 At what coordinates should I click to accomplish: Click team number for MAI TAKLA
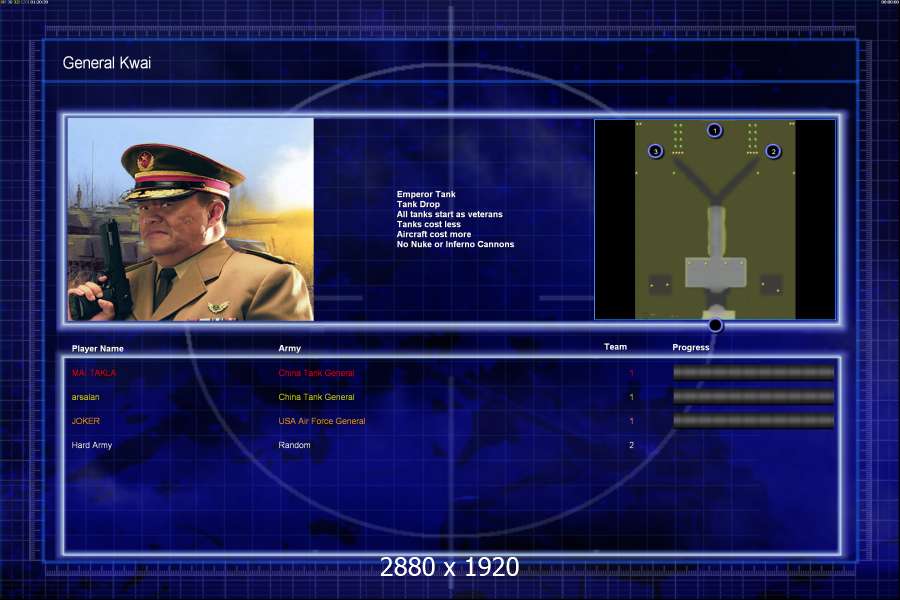tap(631, 373)
